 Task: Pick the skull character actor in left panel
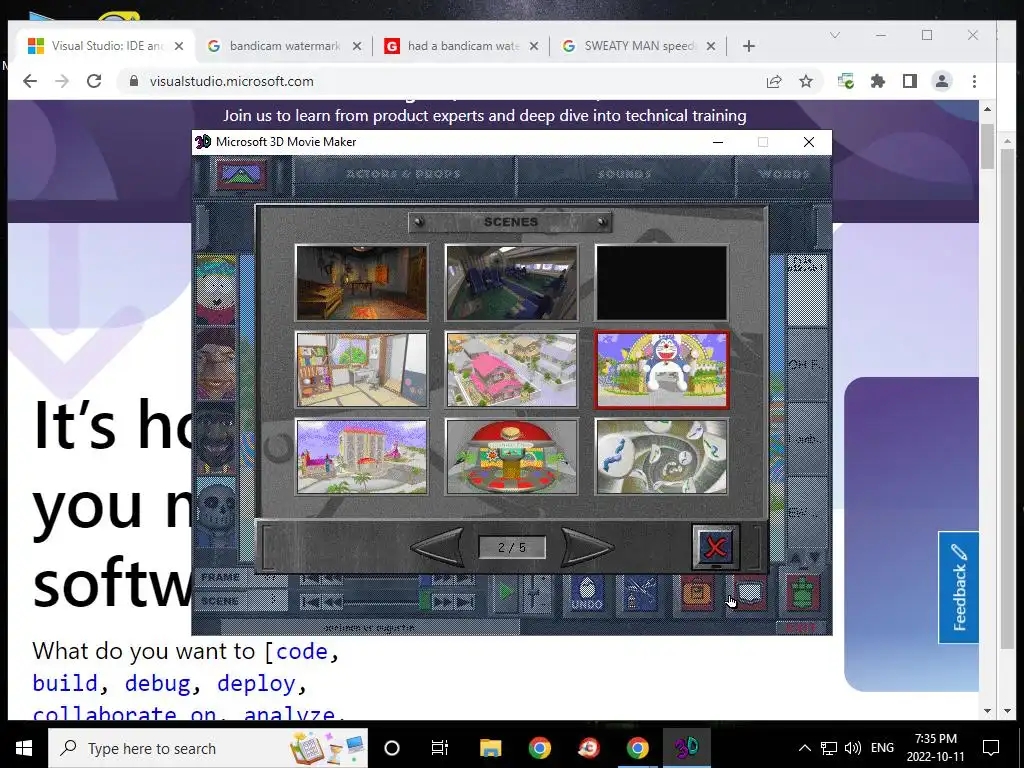click(x=216, y=512)
